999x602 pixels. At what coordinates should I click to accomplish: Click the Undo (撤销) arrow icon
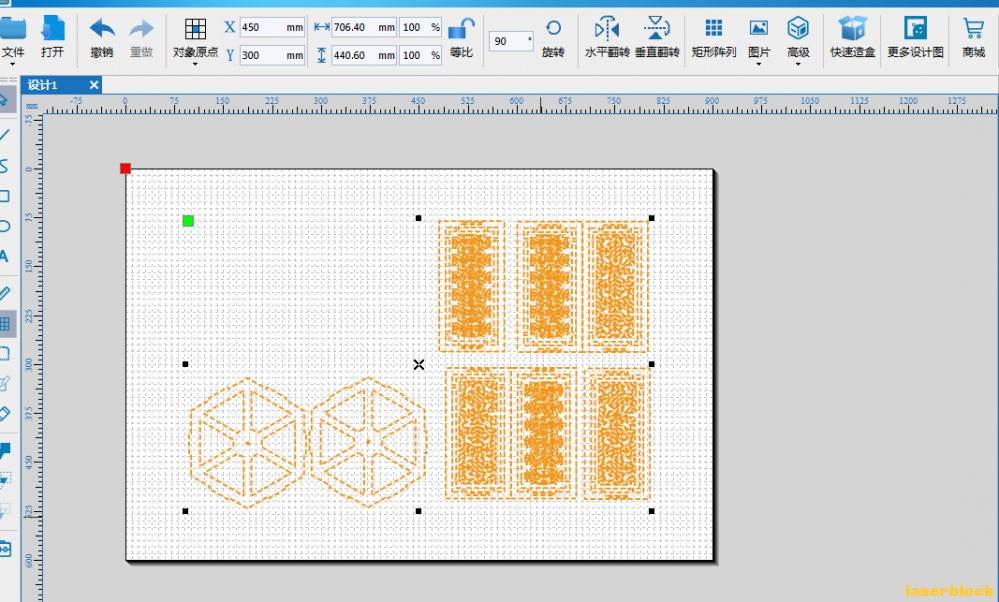click(102, 29)
